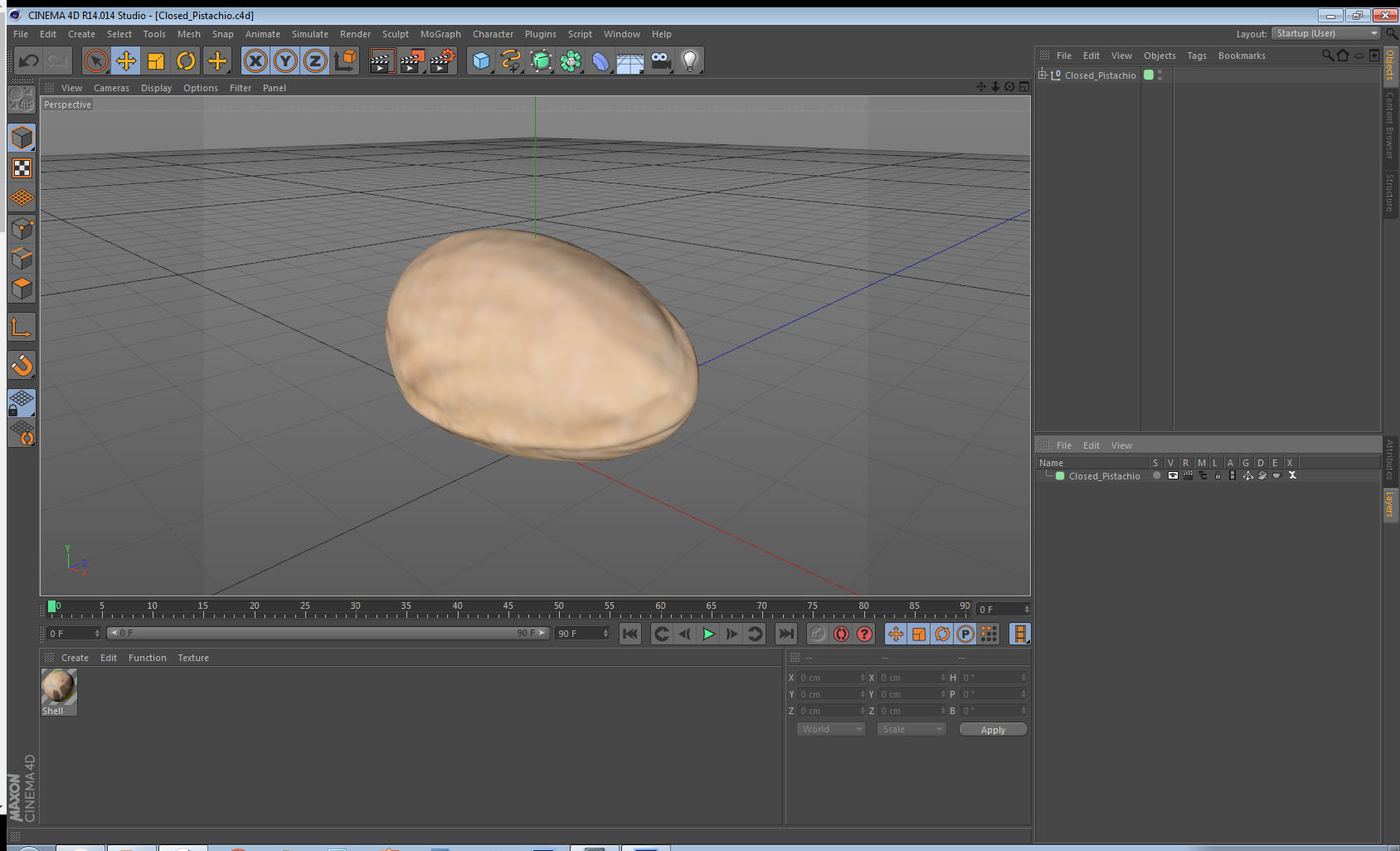Add a light object
Viewport: 1400px width, 851px height.
click(x=690, y=61)
